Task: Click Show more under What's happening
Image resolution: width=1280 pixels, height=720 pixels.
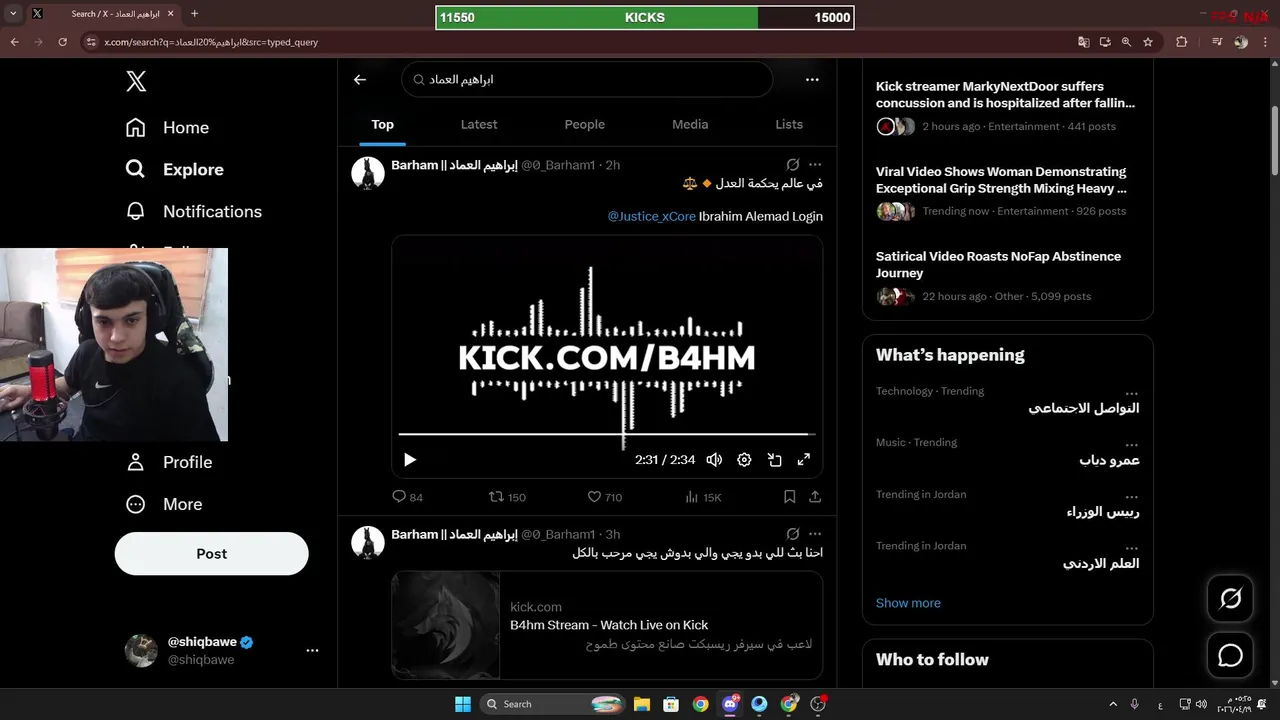Action: point(908,603)
